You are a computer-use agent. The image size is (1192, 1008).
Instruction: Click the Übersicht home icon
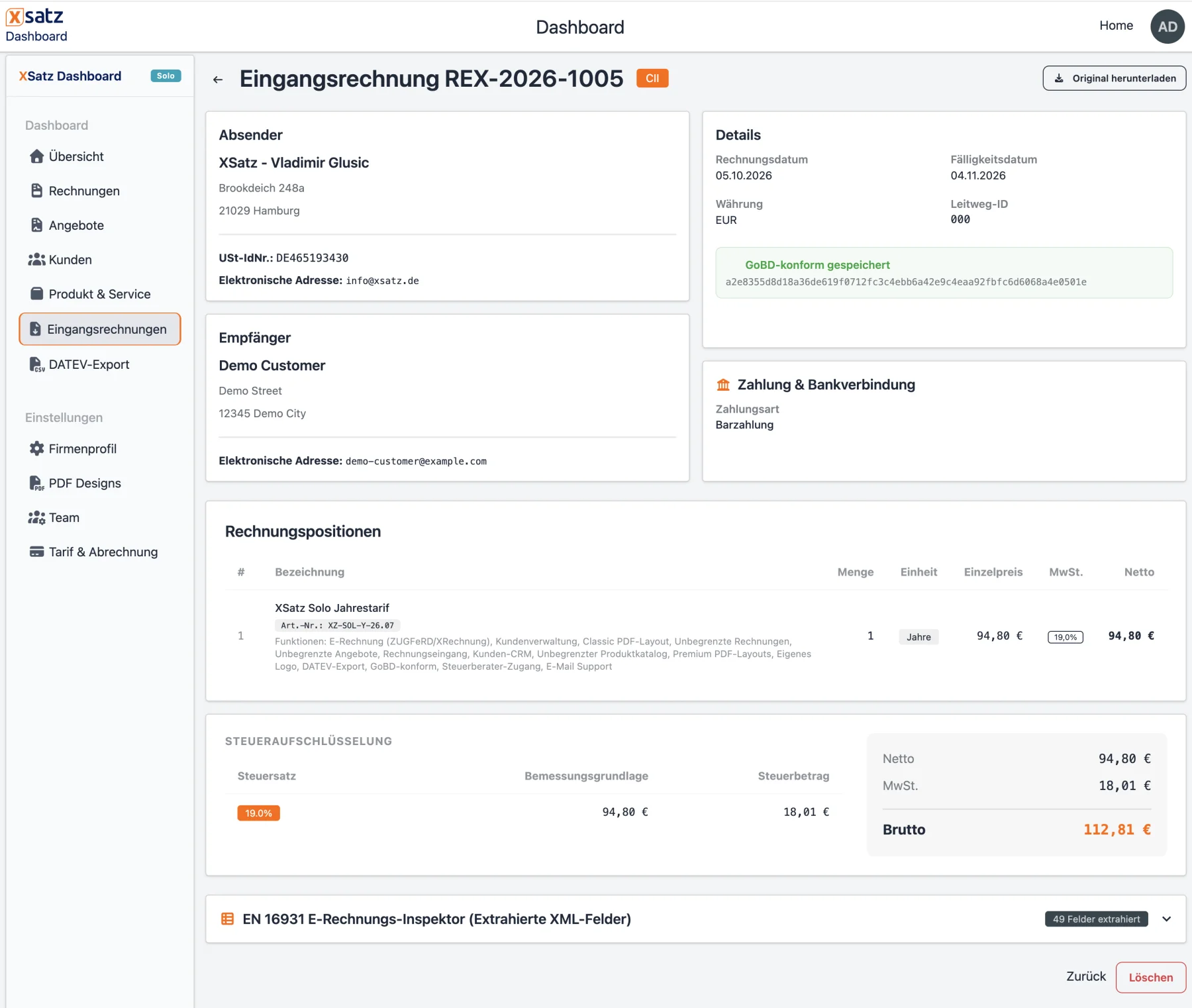[x=37, y=156]
